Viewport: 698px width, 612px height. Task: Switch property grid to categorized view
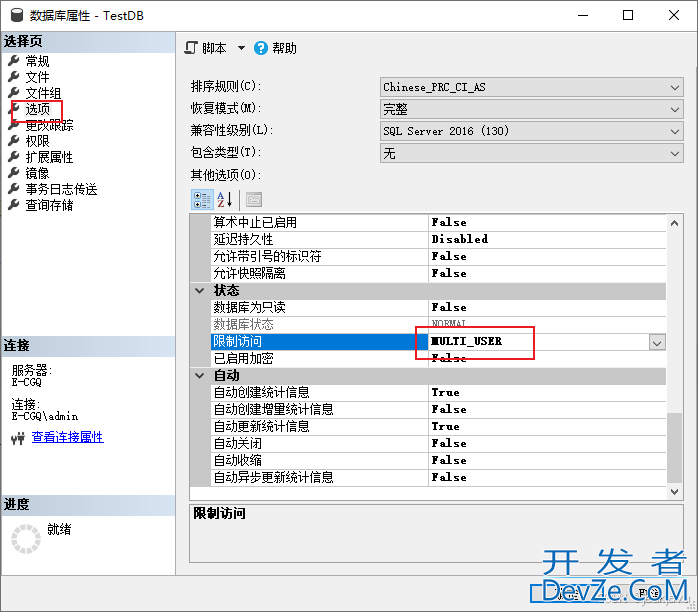[202, 199]
